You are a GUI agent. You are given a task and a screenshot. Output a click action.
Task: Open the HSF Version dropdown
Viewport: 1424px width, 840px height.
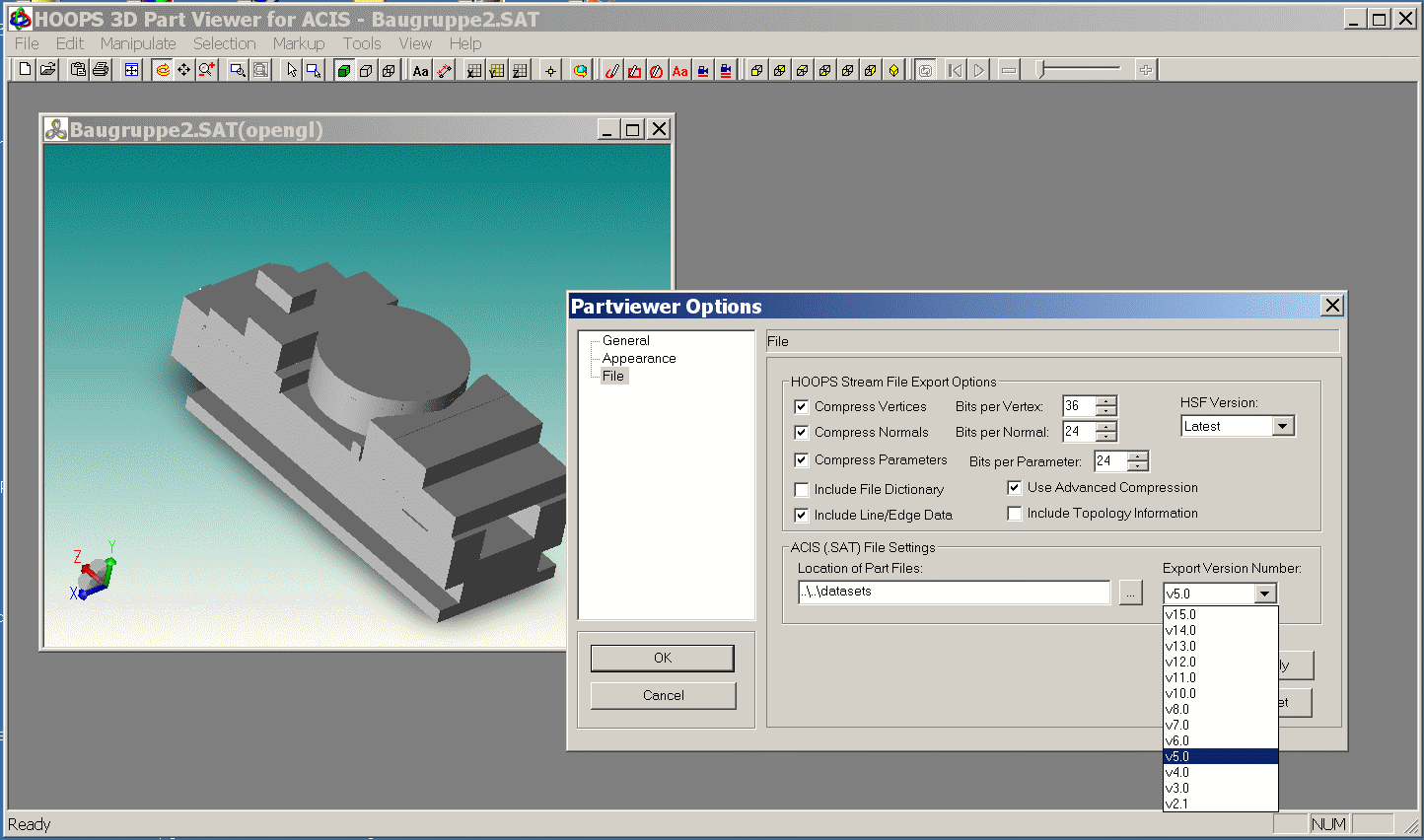(1282, 426)
